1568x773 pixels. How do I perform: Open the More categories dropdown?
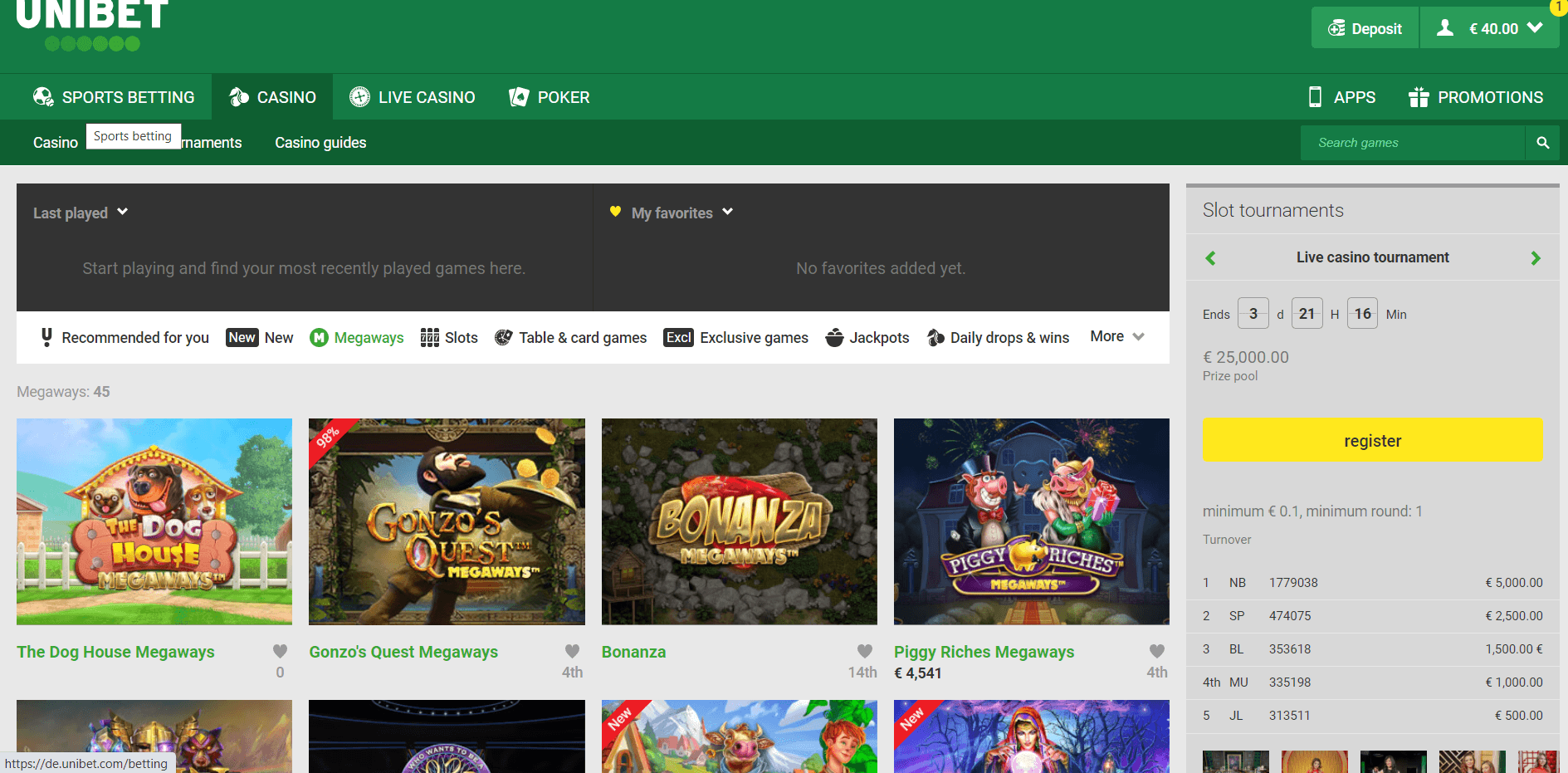1117,336
